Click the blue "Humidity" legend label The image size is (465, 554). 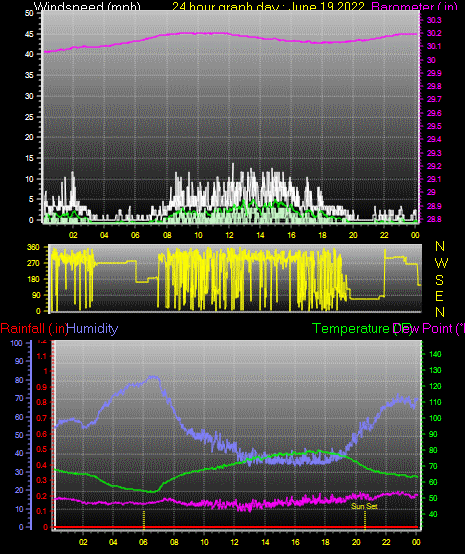pyautogui.click(x=92, y=329)
